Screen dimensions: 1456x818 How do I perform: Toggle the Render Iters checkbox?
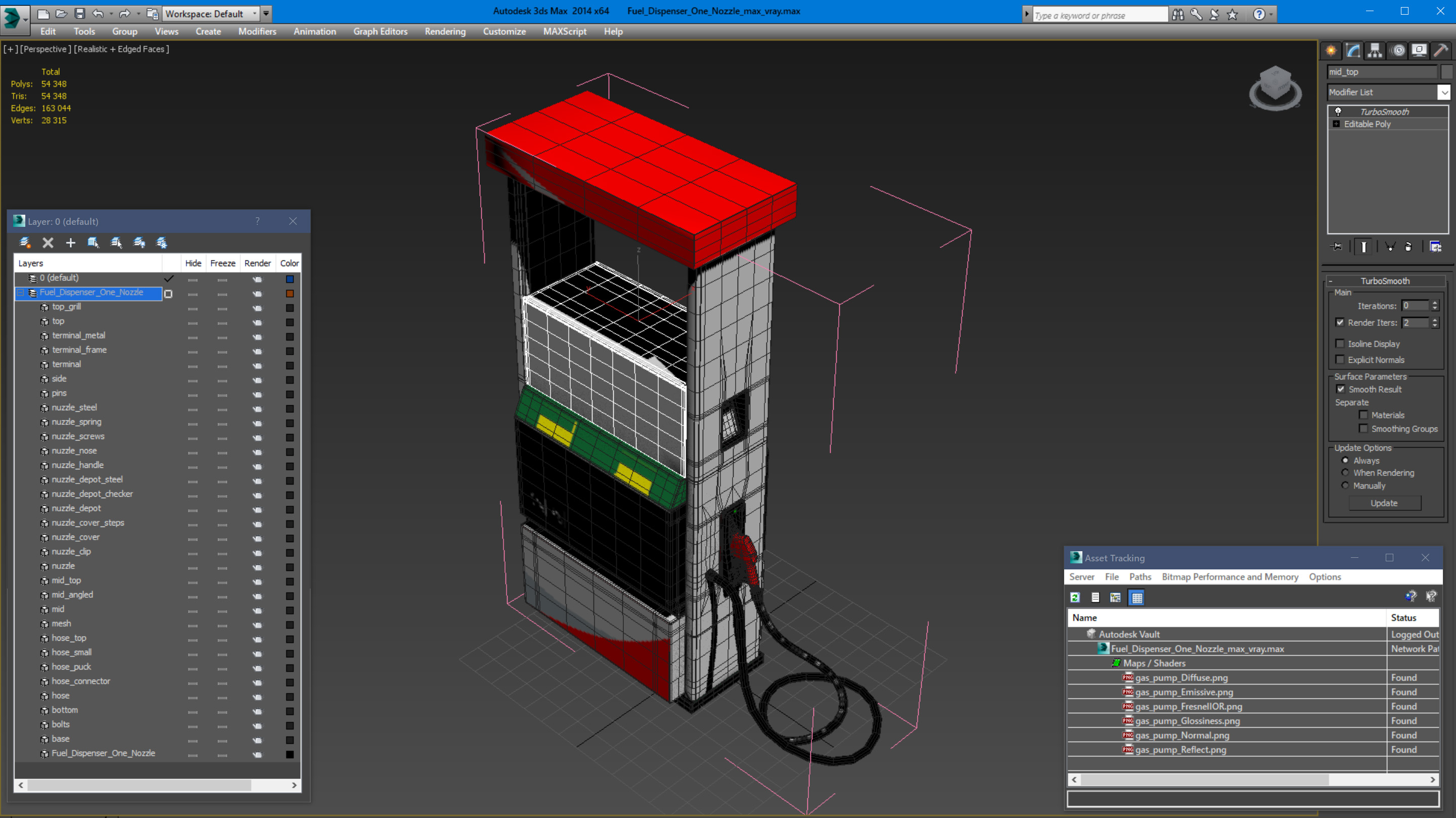[x=1340, y=322]
